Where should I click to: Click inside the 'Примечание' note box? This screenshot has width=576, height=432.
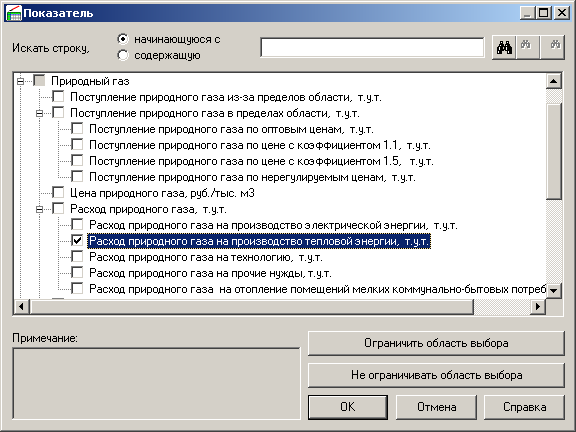pyautogui.click(x=156, y=384)
